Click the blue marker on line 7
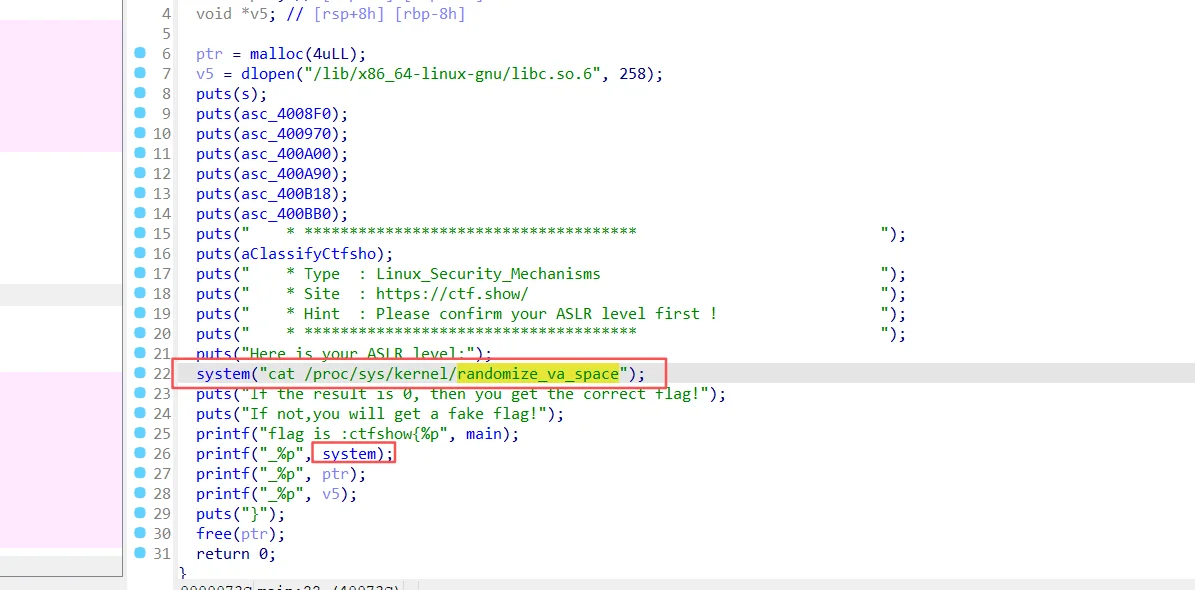Image resolution: width=1195 pixels, height=590 pixels. coord(140,73)
